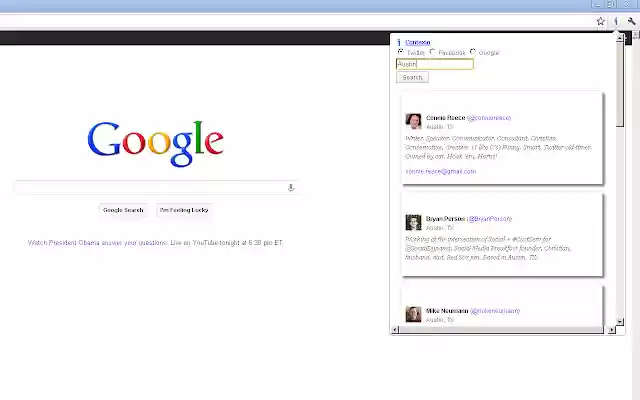
Task: Select the Twitter radio button
Action: 400,52
